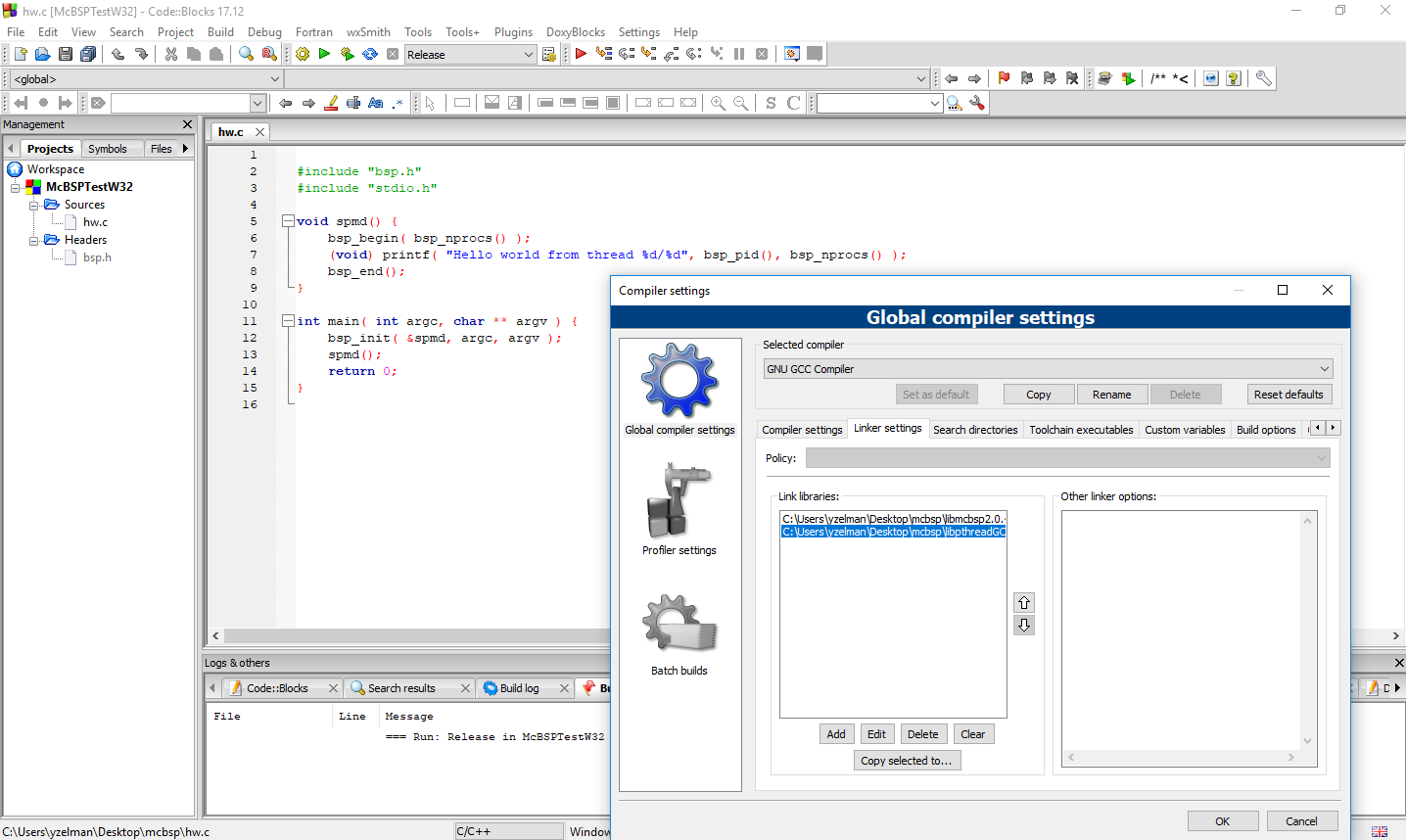Show the project build options icon
Viewport: 1406px width, 840px height.
point(549,54)
